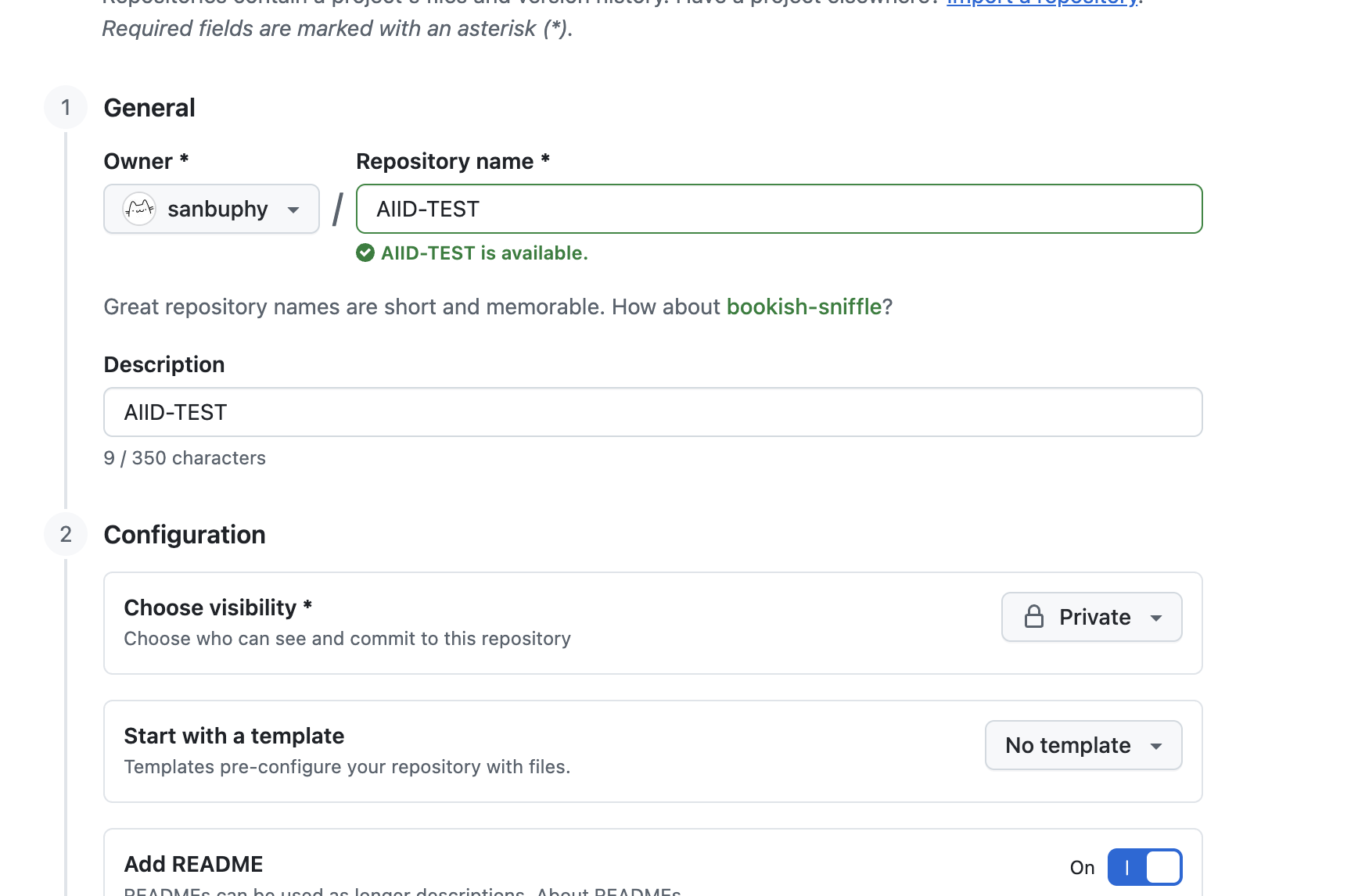Click the sanbuphy owner avatar icon

(x=139, y=209)
